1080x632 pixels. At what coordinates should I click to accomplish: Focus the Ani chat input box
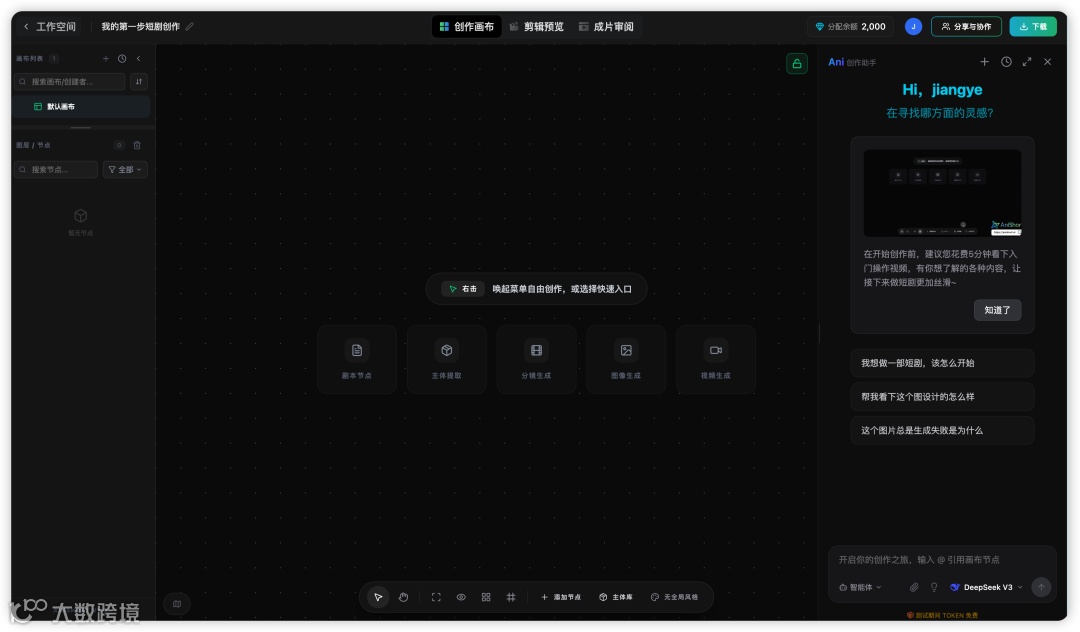click(941, 560)
